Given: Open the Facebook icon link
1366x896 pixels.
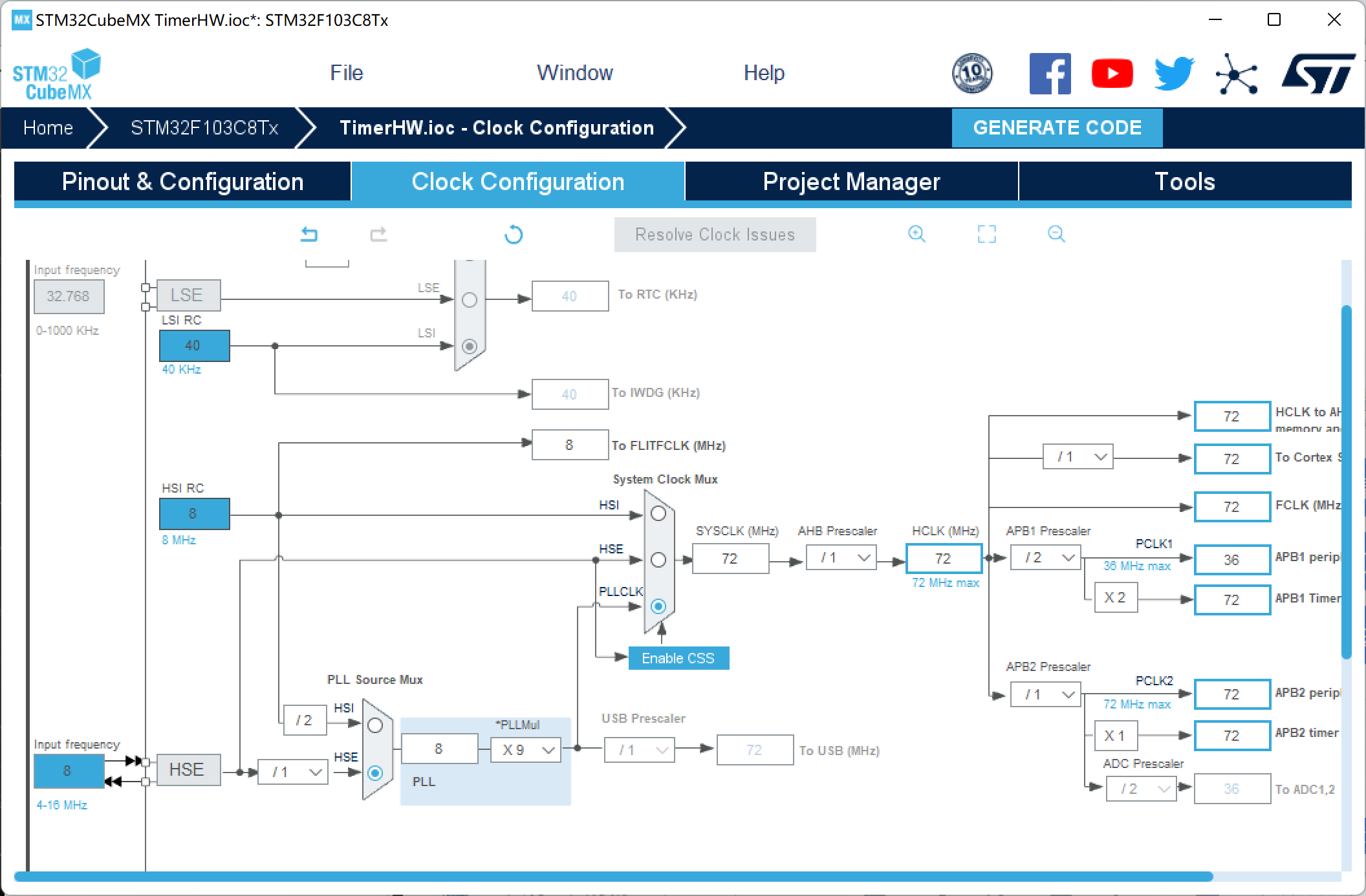Looking at the screenshot, I should pyautogui.click(x=1050, y=73).
